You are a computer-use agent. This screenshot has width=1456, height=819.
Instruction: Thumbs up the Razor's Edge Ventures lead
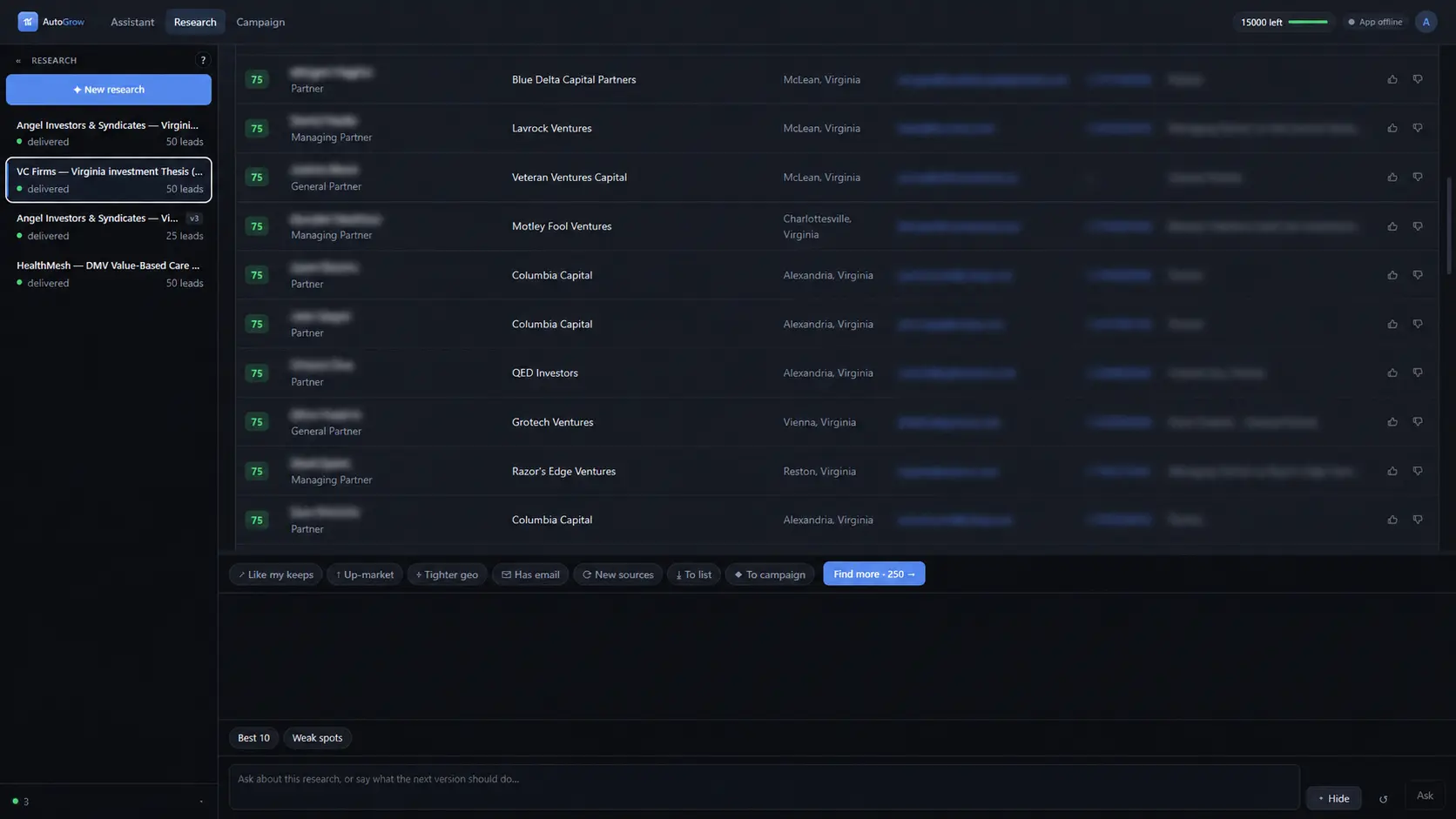pos(1392,471)
